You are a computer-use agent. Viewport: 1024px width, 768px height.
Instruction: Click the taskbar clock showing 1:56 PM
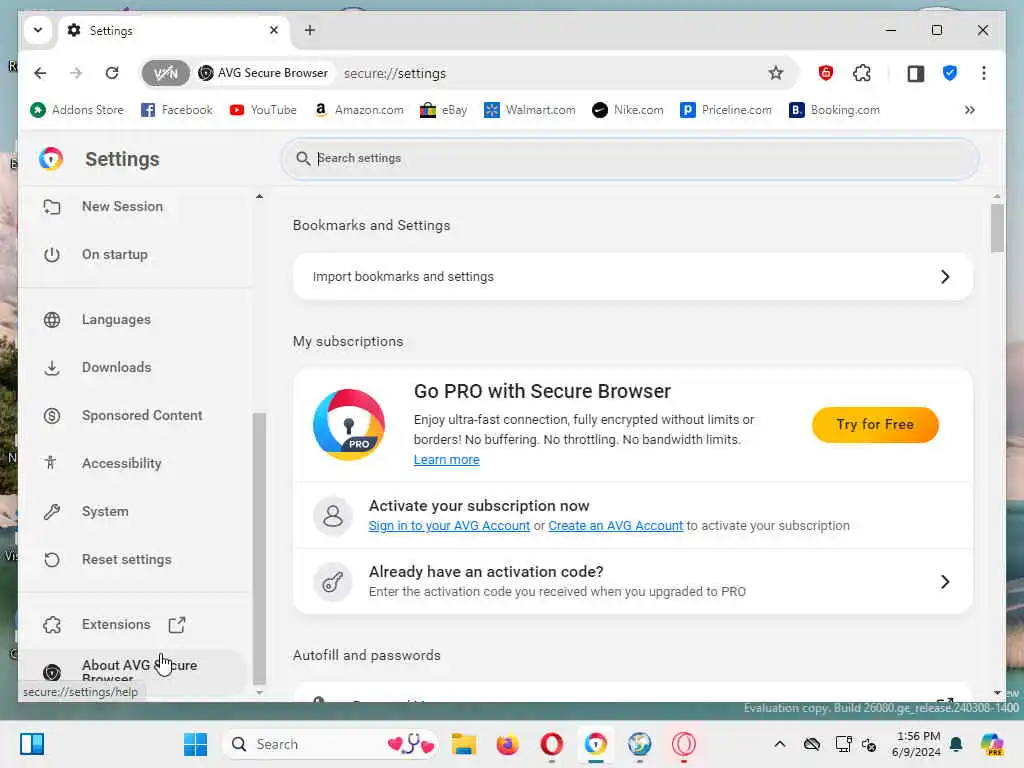(916, 744)
